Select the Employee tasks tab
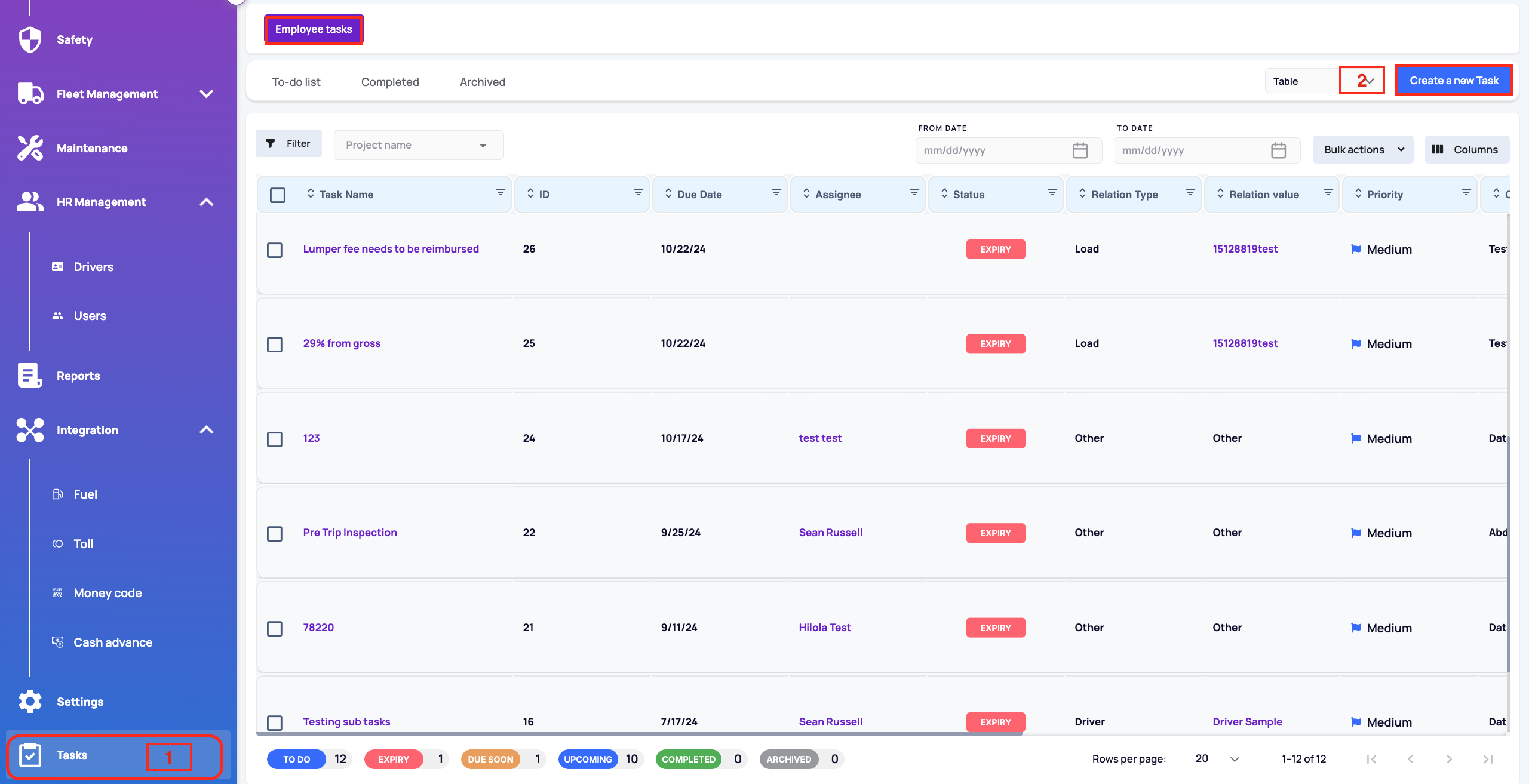This screenshot has height=784, width=1529. (x=314, y=29)
